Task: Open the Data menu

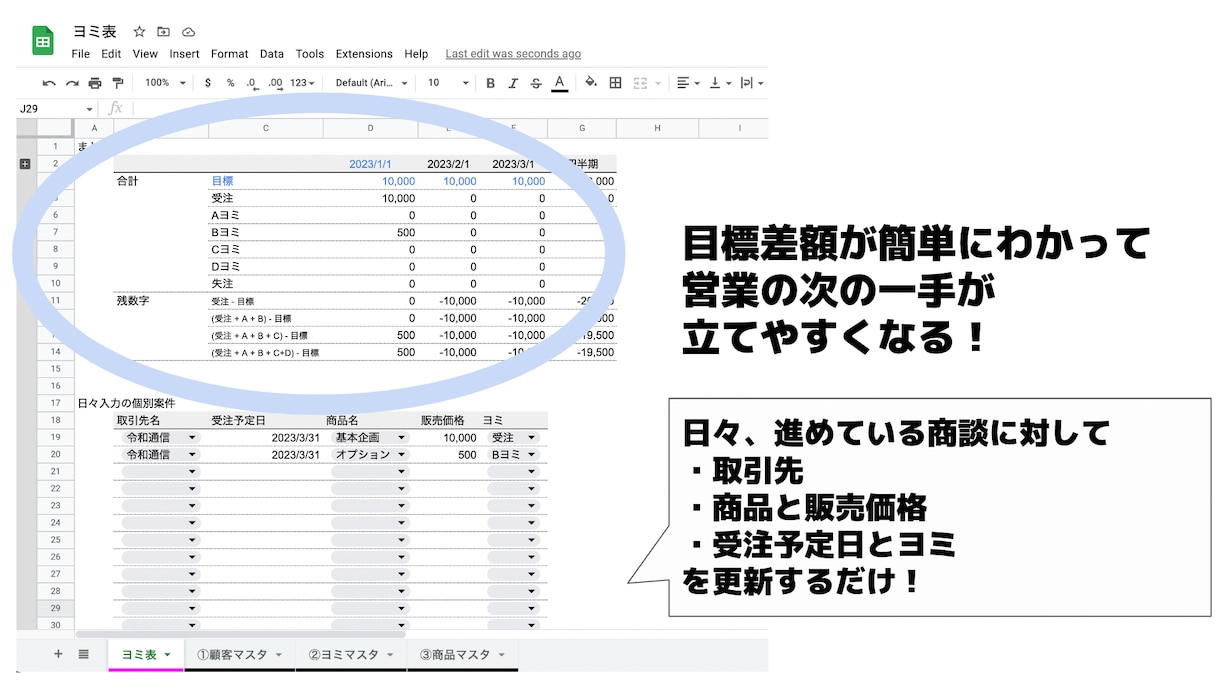Action: 272,54
